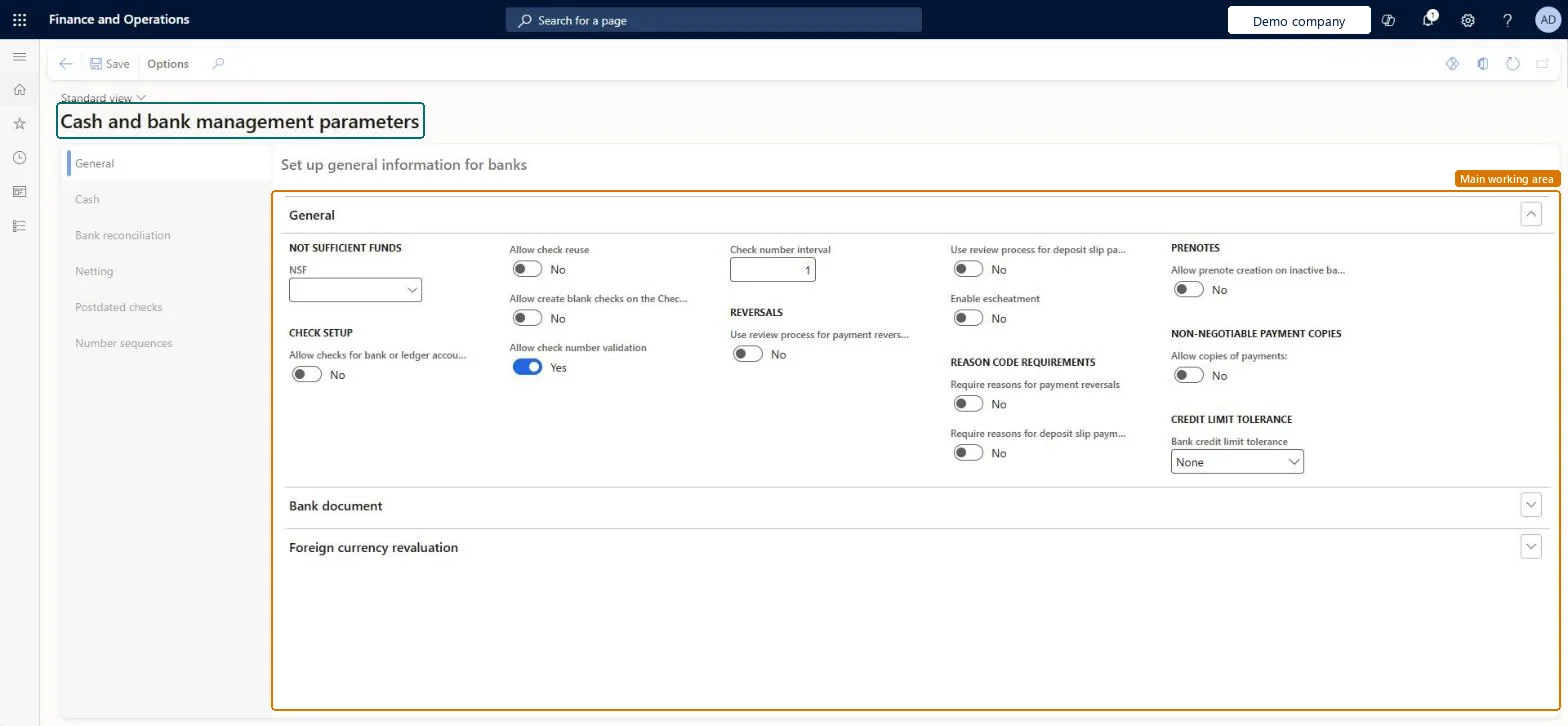This screenshot has height=726, width=1568.
Task: Expand the hamburger navigation pane icon
Action: 19,57
